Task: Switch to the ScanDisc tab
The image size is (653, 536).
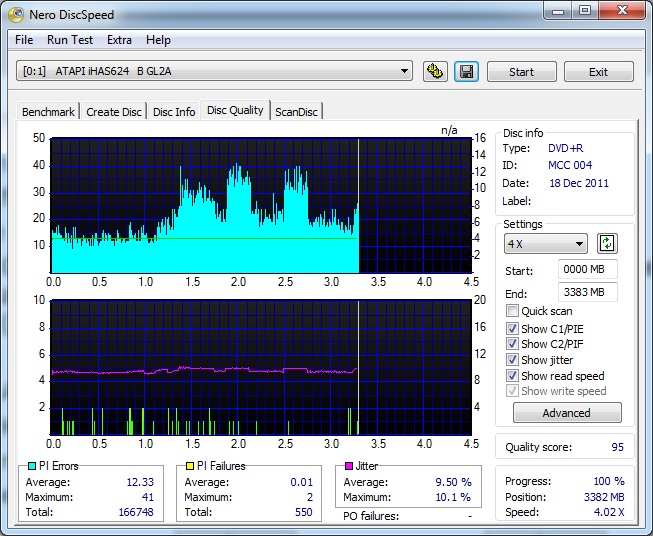Action: (x=296, y=112)
